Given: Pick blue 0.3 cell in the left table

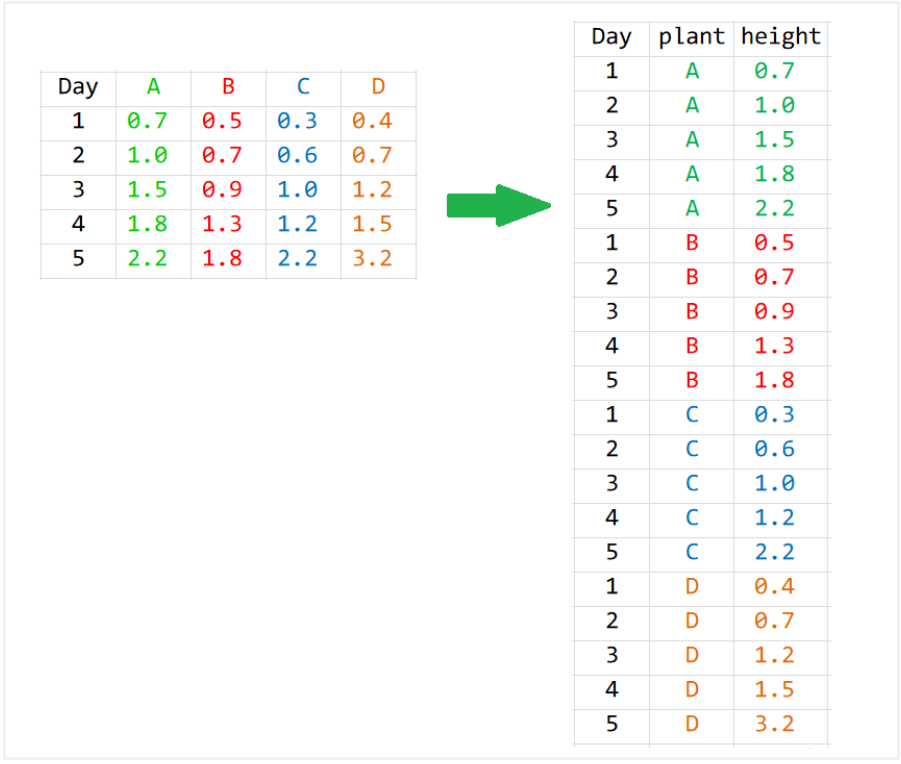Looking at the screenshot, I should [x=297, y=121].
